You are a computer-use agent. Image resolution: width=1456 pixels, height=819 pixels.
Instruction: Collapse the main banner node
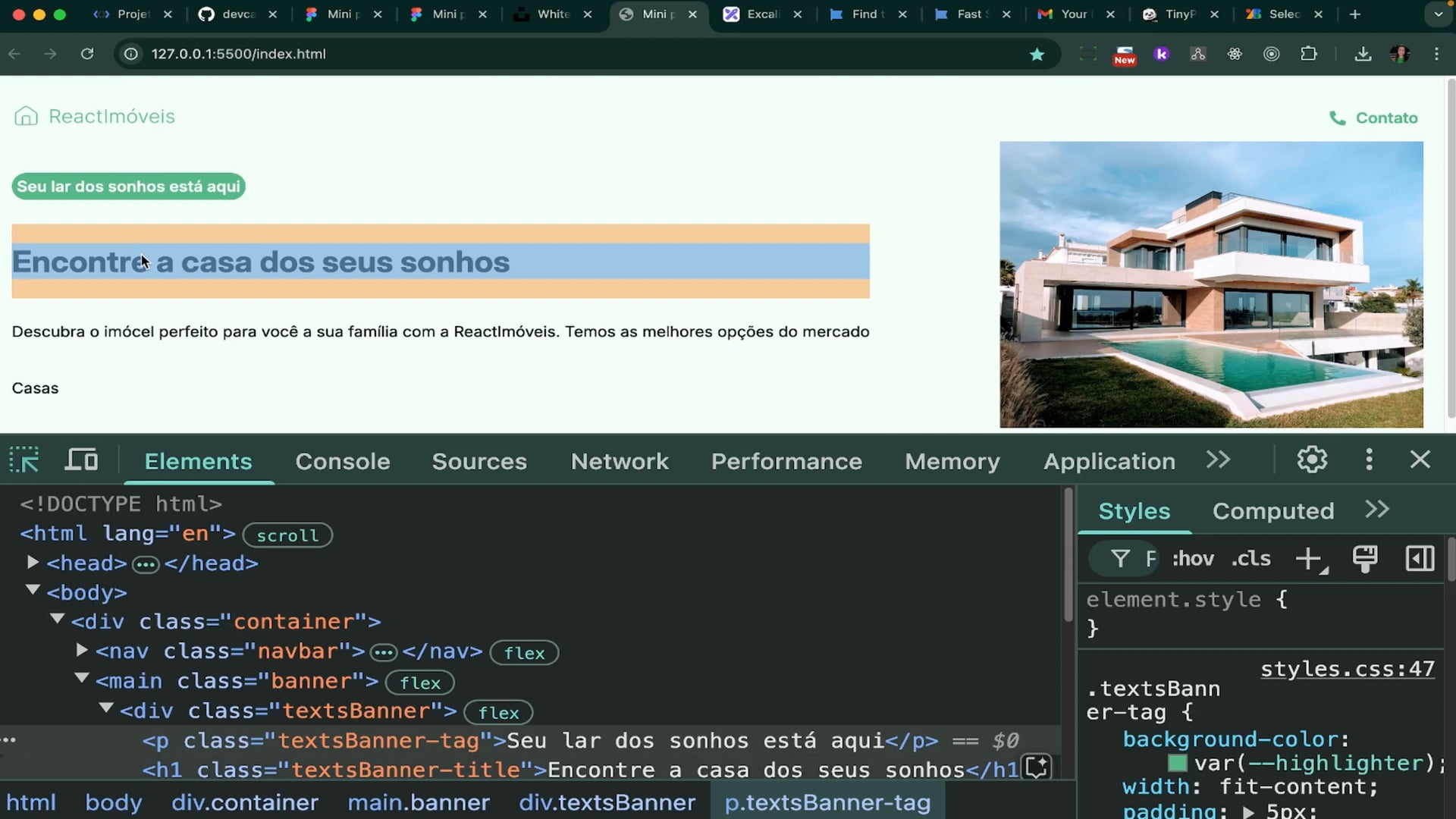82,679
